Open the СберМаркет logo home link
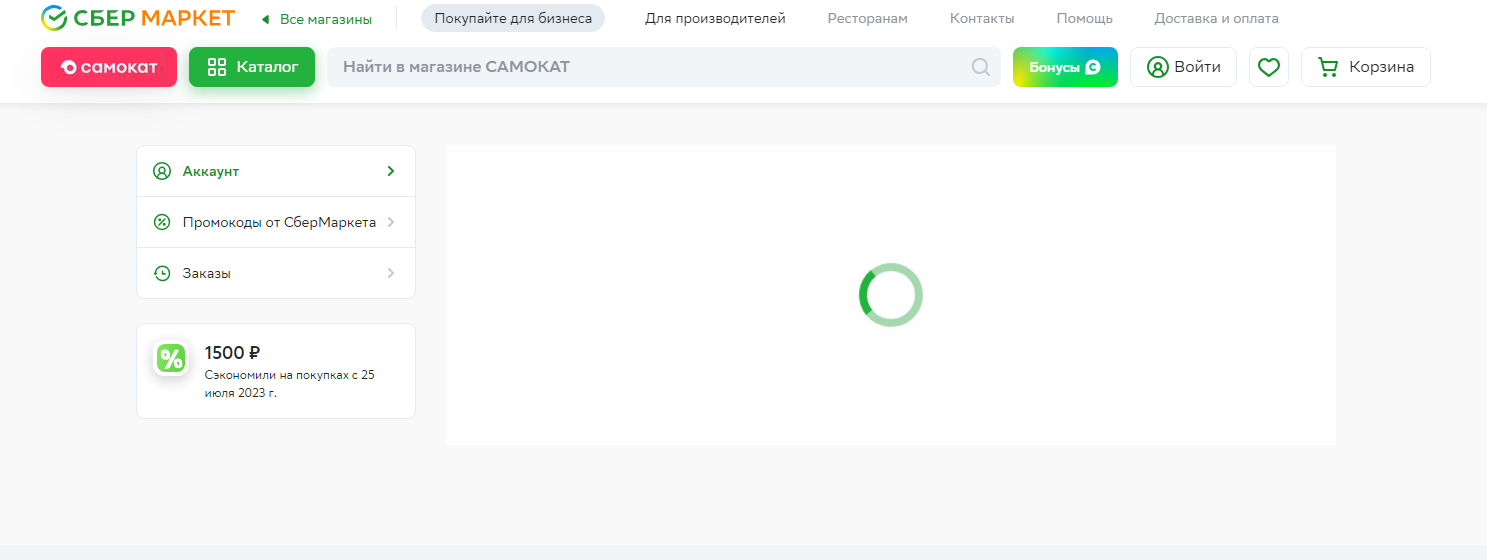 click(138, 18)
